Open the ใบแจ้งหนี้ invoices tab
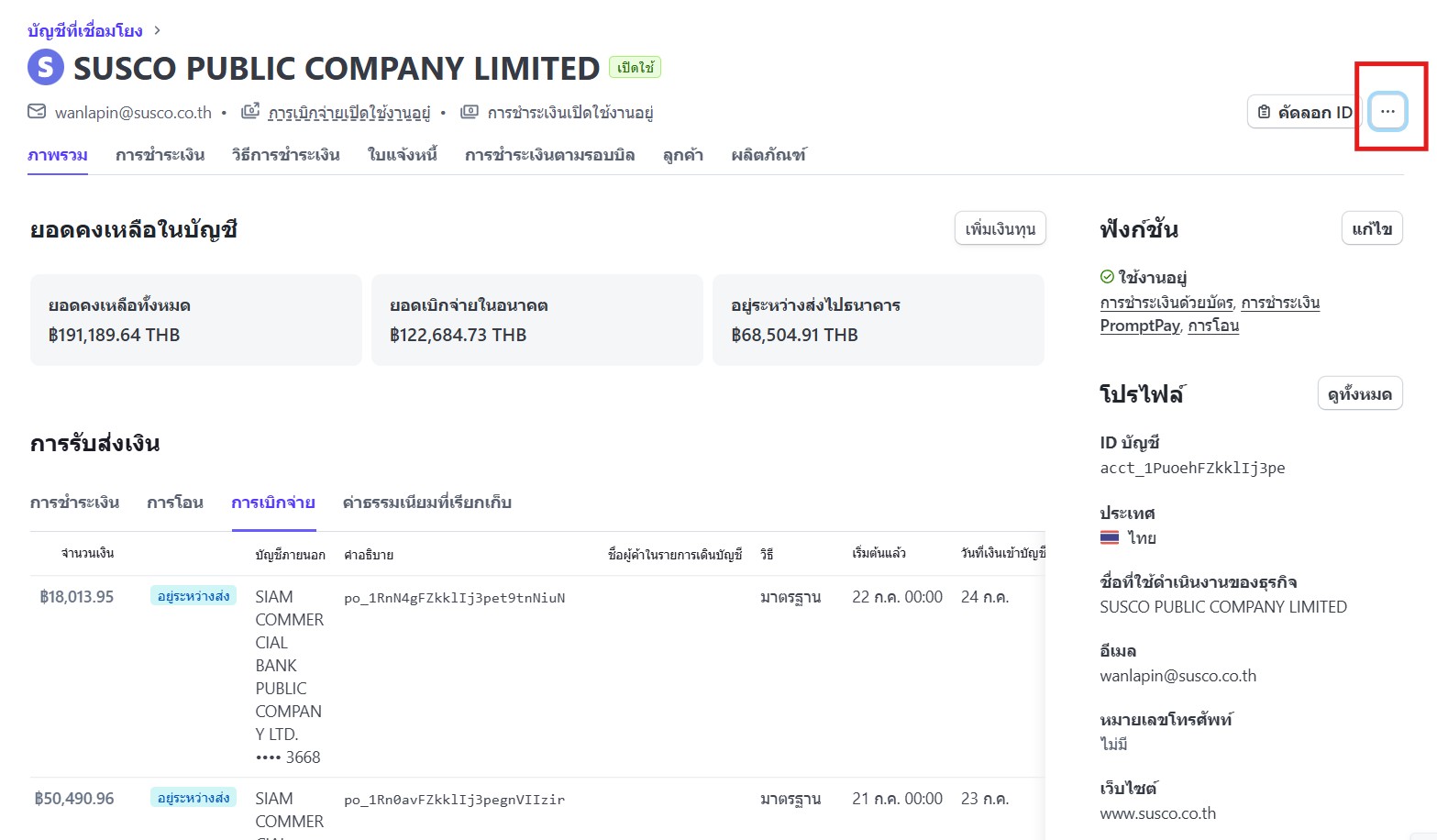The height and width of the screenshot is (840, 1437). 402,155
